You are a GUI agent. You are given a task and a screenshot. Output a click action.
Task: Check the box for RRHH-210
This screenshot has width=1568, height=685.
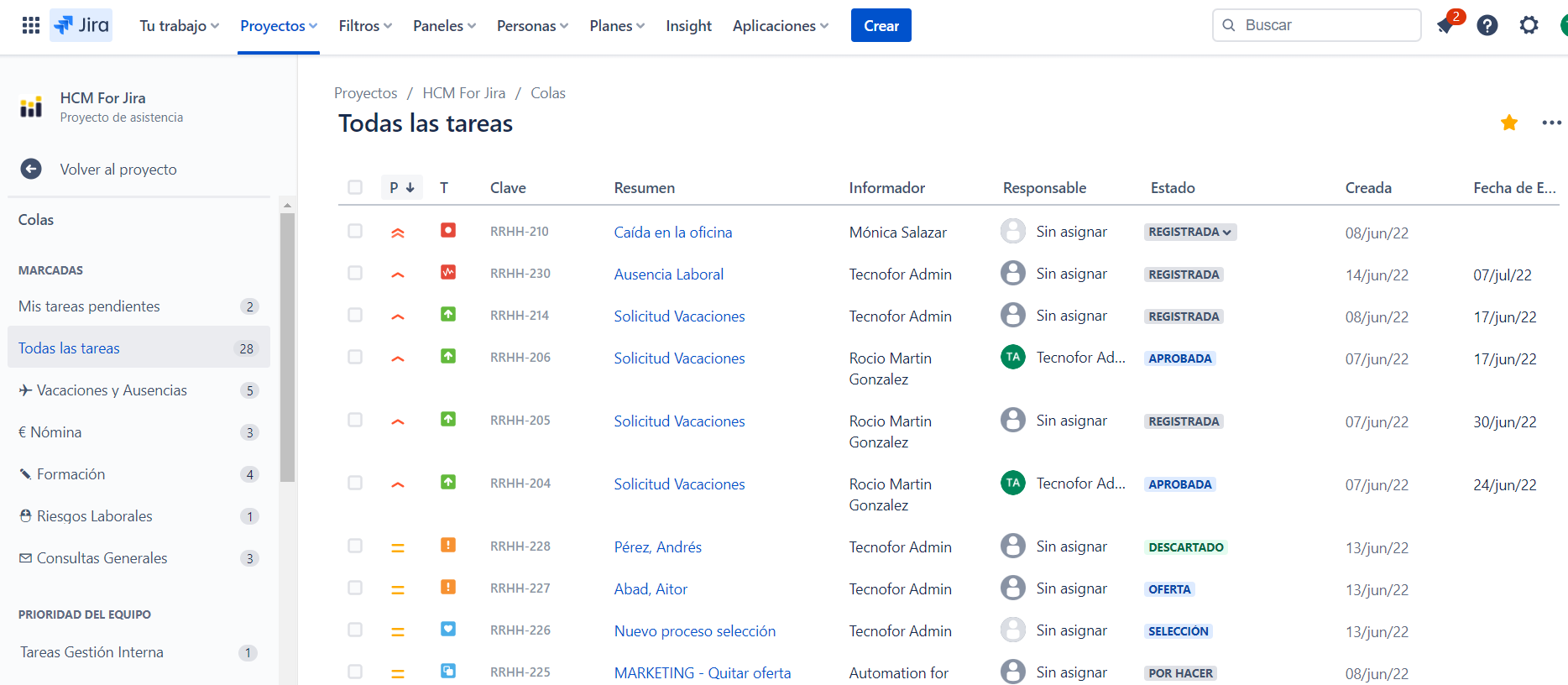tap(355, 231)
